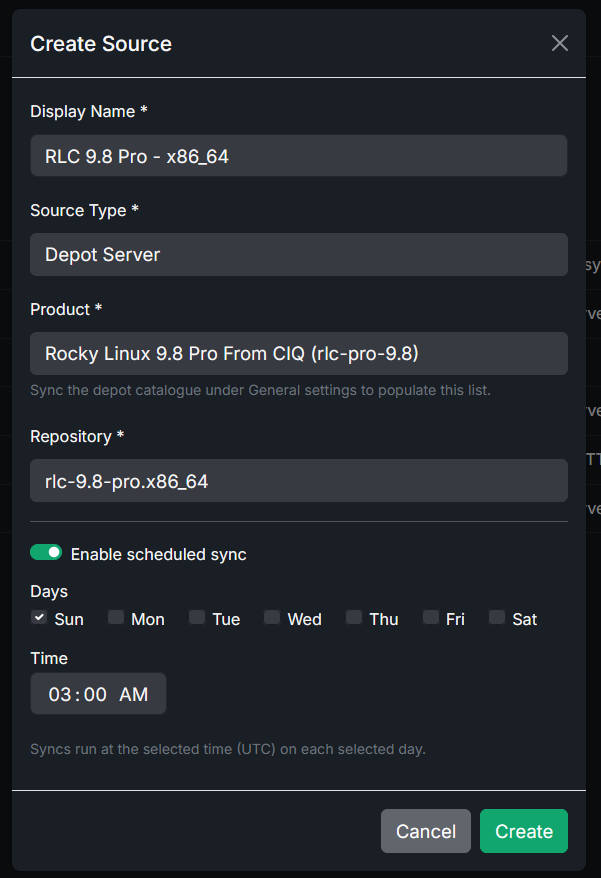
Task: Uncheck the Sun day checkbox
Action: click(x=39, y=618)
